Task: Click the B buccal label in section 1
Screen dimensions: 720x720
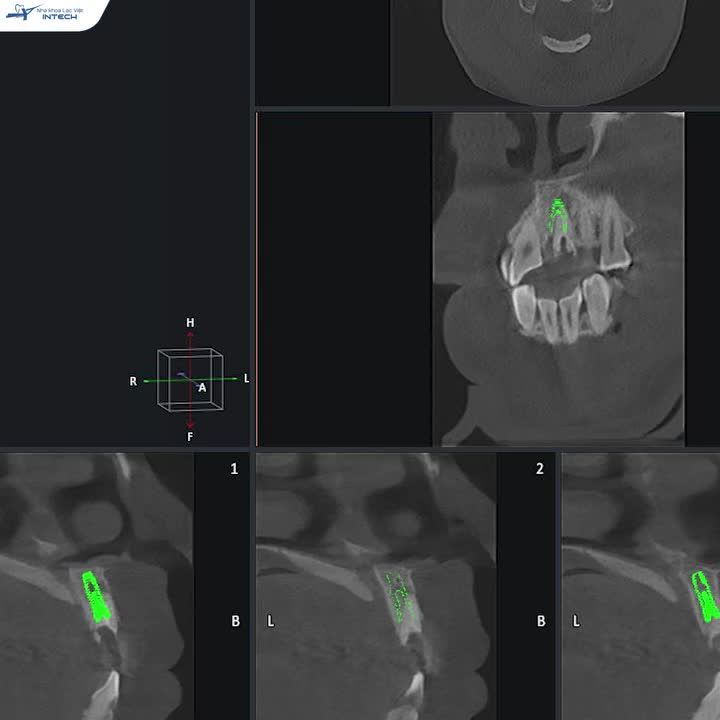Action: point(236,621)
